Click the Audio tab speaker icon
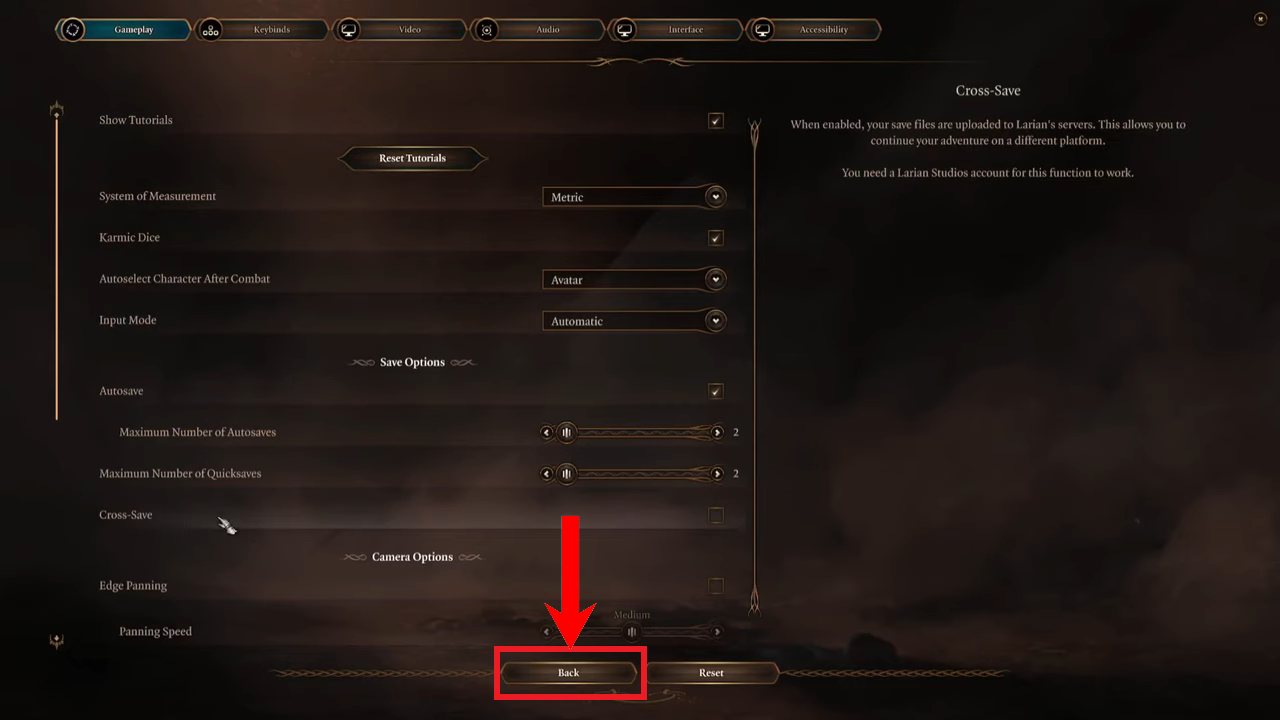This screenshot has width=1280, height=720. [x=487, y=30]
